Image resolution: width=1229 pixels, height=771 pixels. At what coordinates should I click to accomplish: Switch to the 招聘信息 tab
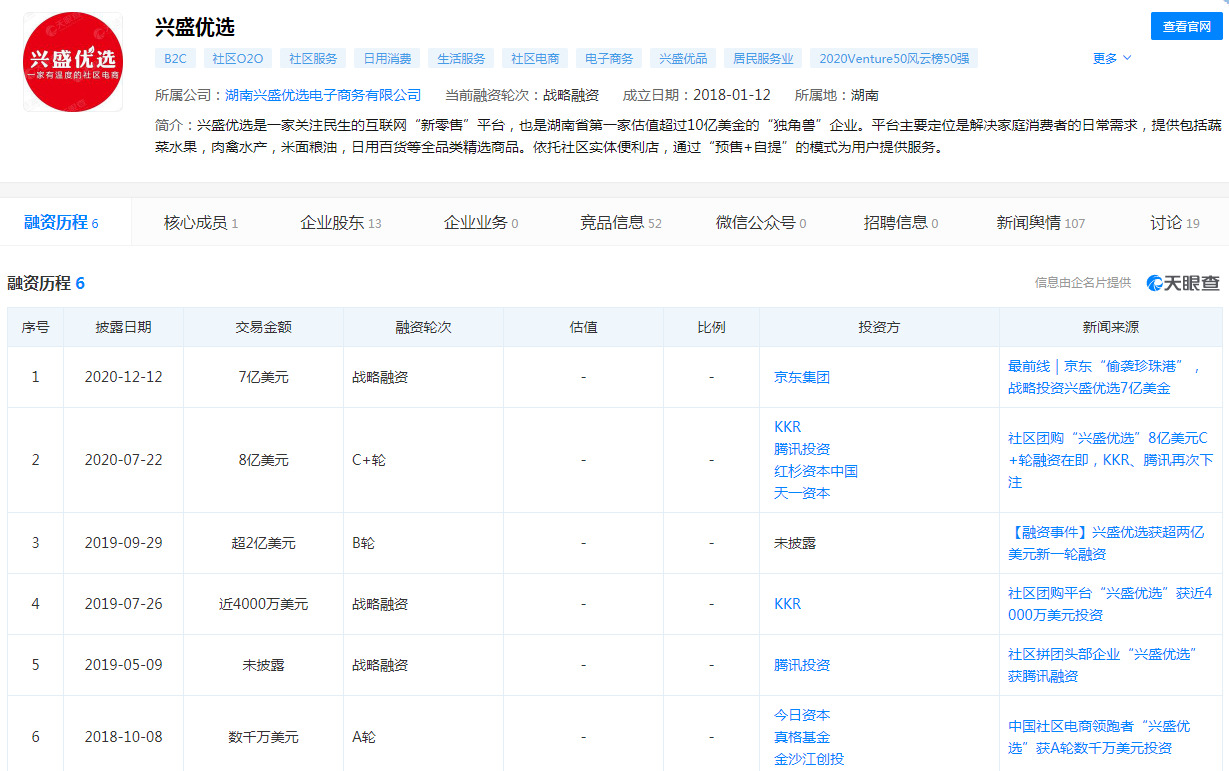click(901, 223)
